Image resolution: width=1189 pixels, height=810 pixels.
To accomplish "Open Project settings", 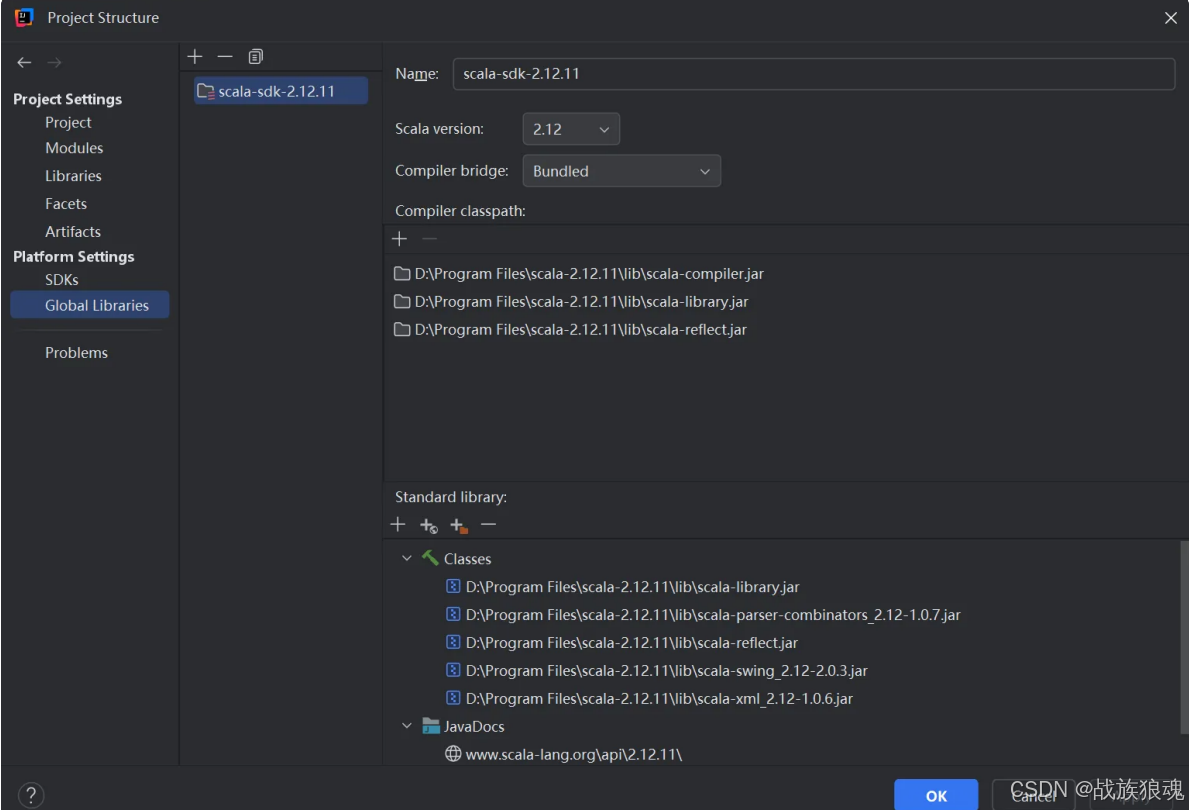I will (68, 122).
